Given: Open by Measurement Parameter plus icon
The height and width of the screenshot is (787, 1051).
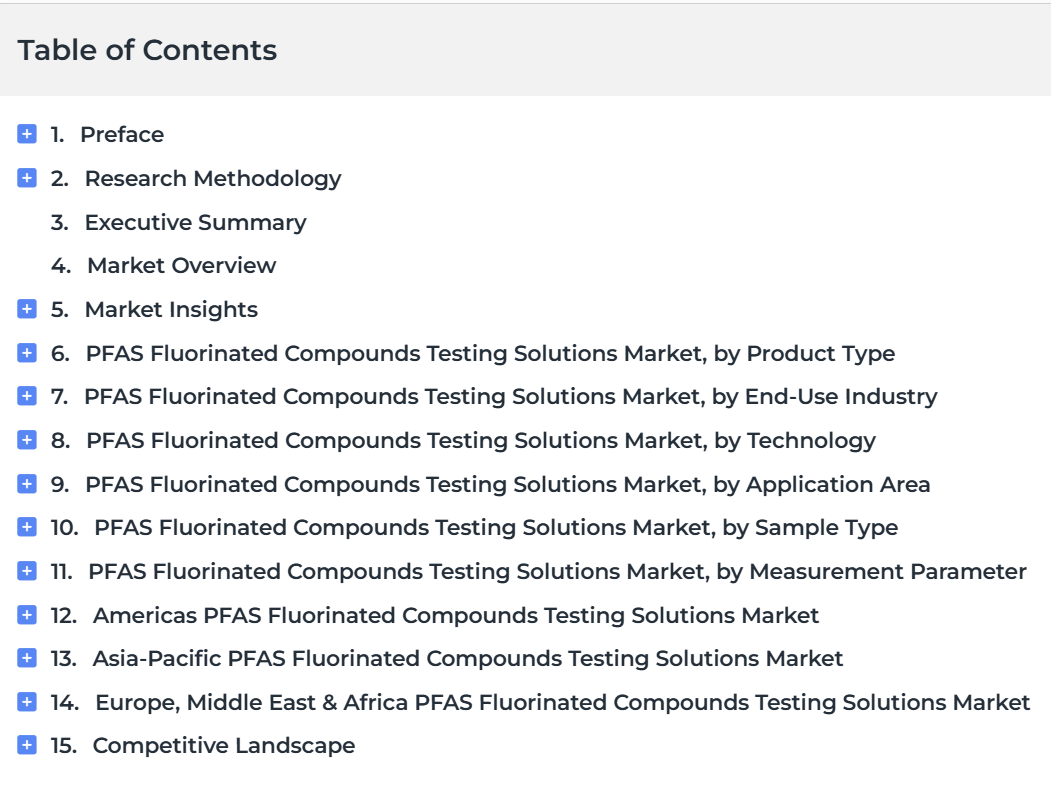Looking at the screenshot, I should pyautogui.click(x=27, y=571).
